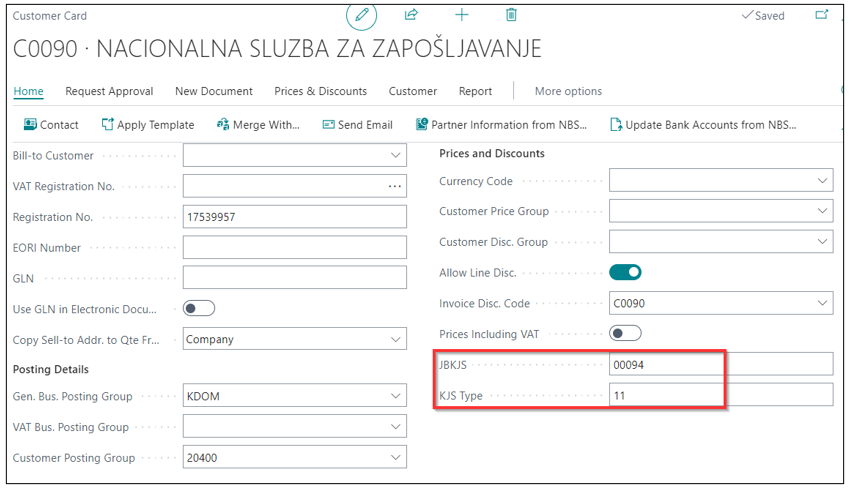The image size is (850, 490).
Task: Click the Send Email envelope icon
Action: coord(329,125)
